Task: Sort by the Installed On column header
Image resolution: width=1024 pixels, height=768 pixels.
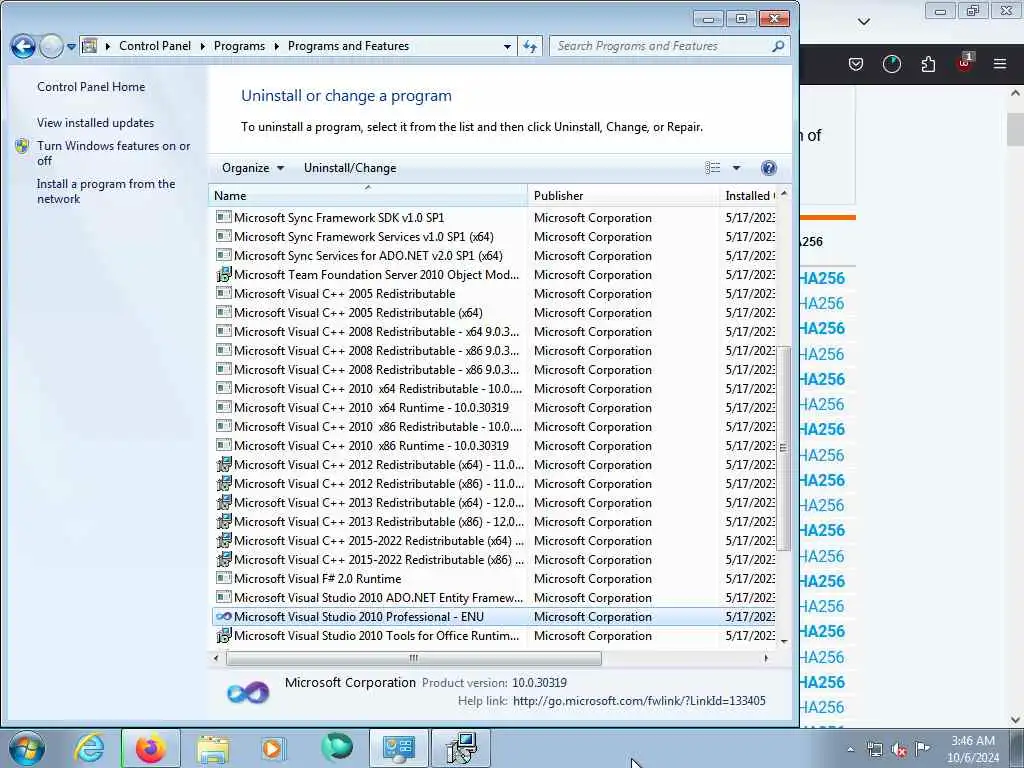Action: point(749,195)
